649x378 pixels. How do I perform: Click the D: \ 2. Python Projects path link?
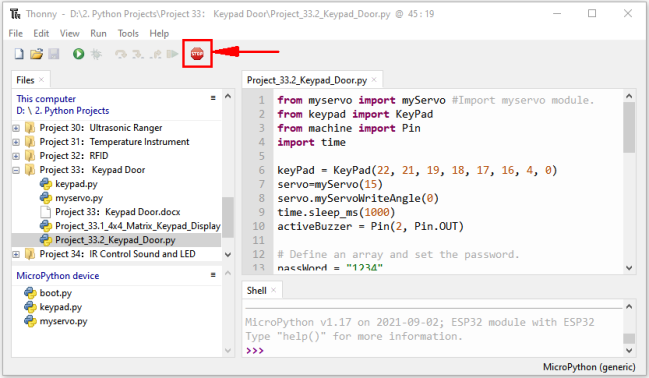[x=62, y=111]
